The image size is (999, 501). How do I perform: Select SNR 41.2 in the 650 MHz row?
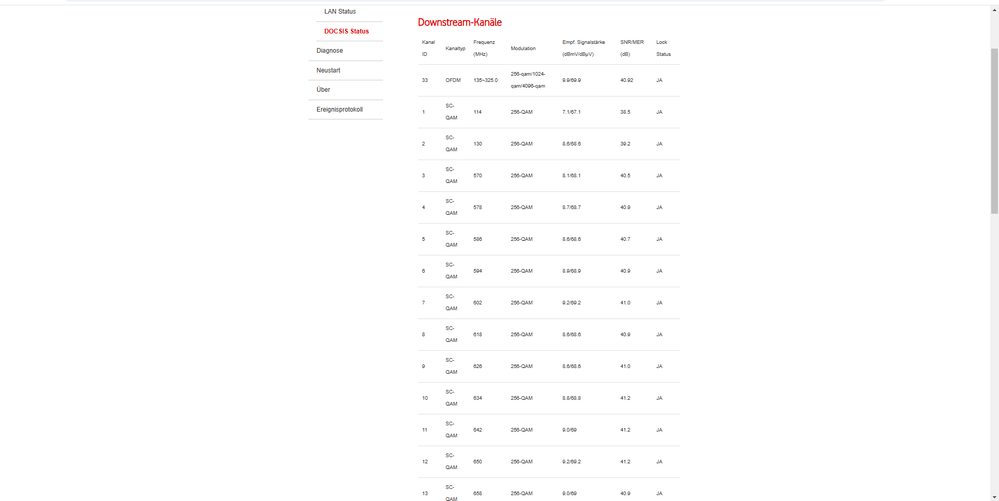(x=626, y=461)
